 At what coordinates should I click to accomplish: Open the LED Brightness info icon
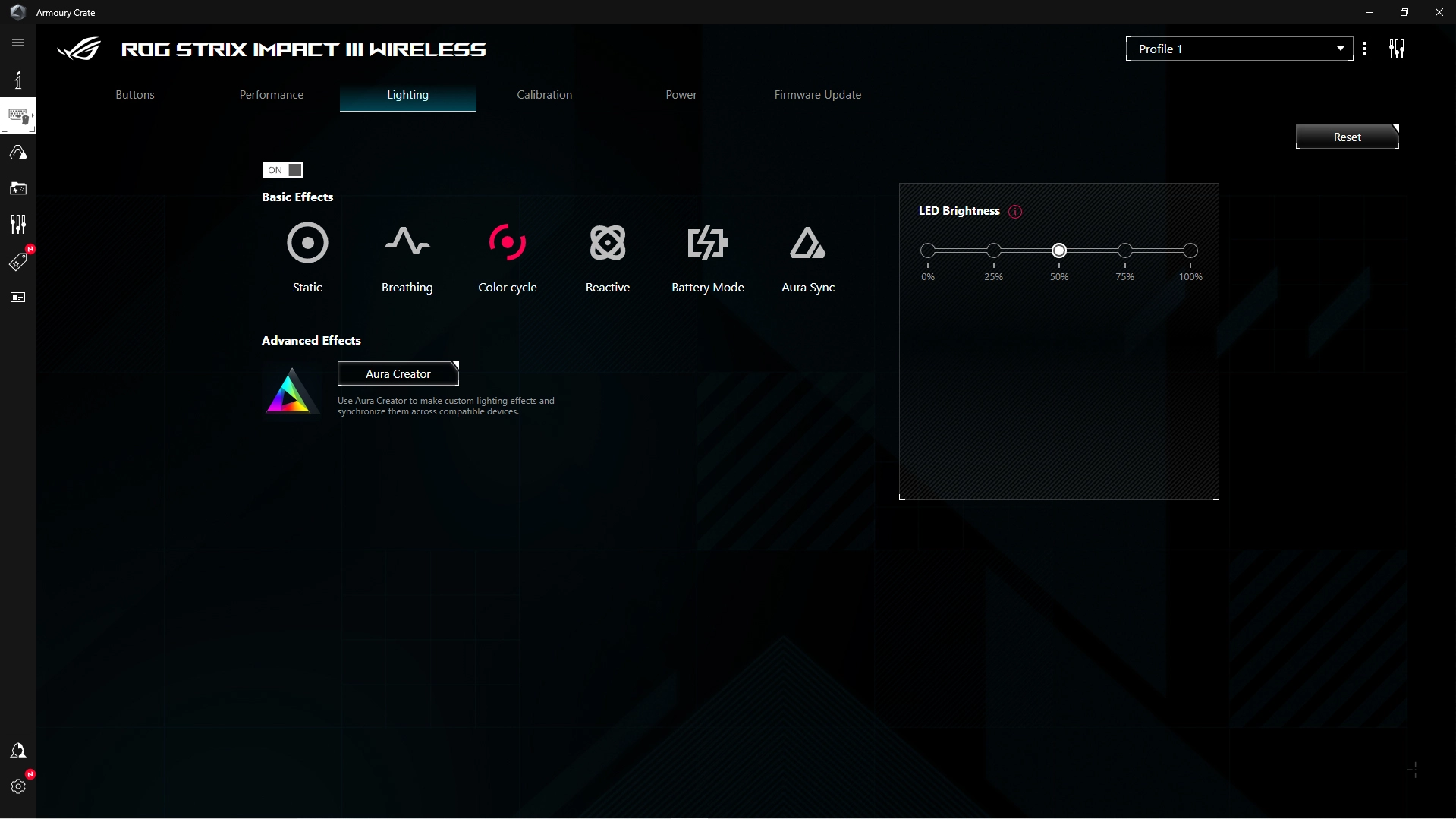click(x=1015, y=212)
